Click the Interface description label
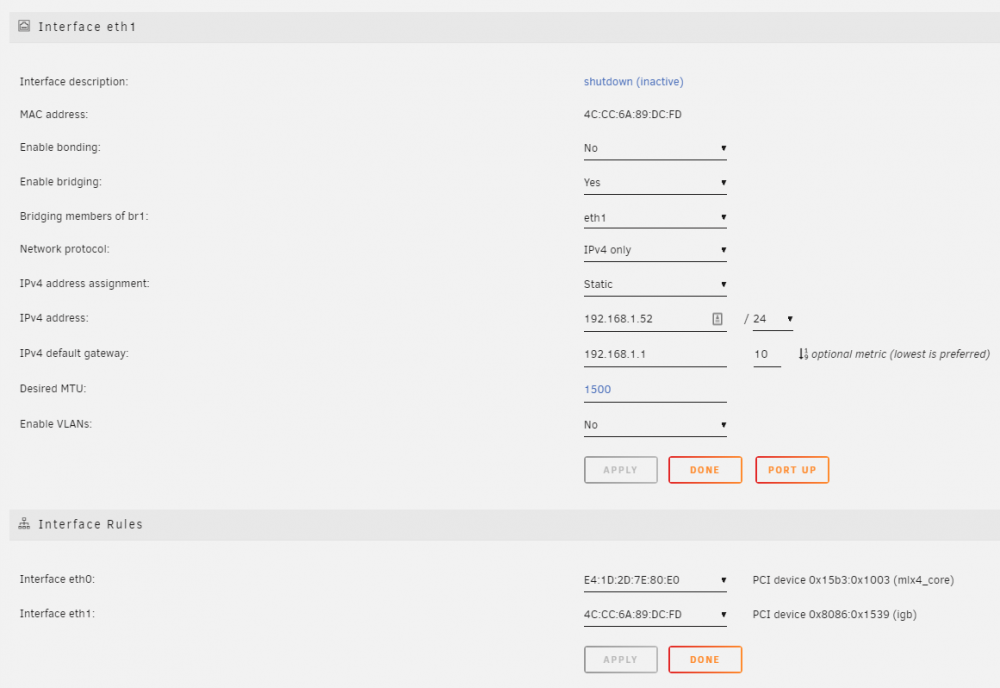The width and height of the screenshot is (1000, 688). pos(74,82)
